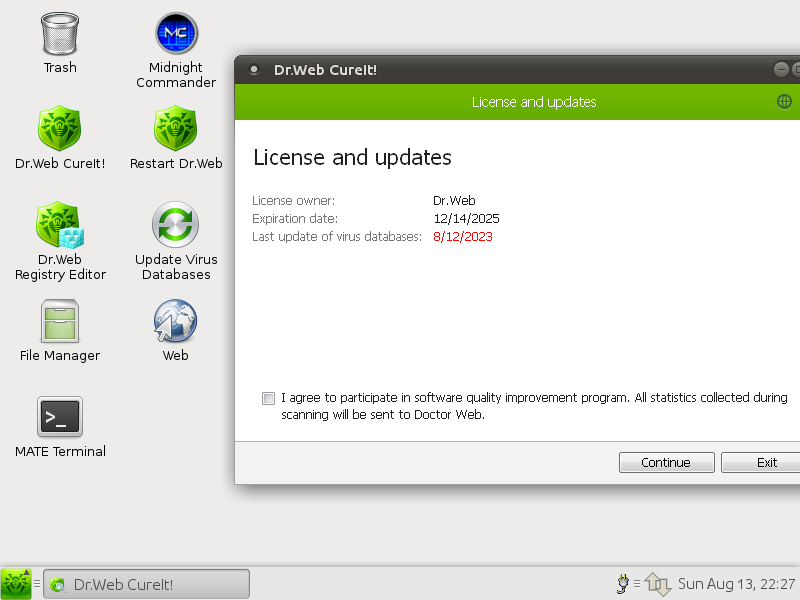
Task: Click the Sun Aug 13, 22:27 clock
Action: (x=736, y=584)
